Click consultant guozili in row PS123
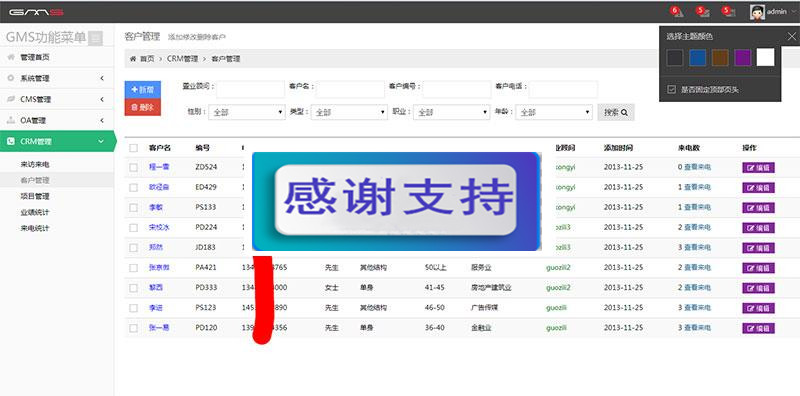800x396 pixels. 556,308
